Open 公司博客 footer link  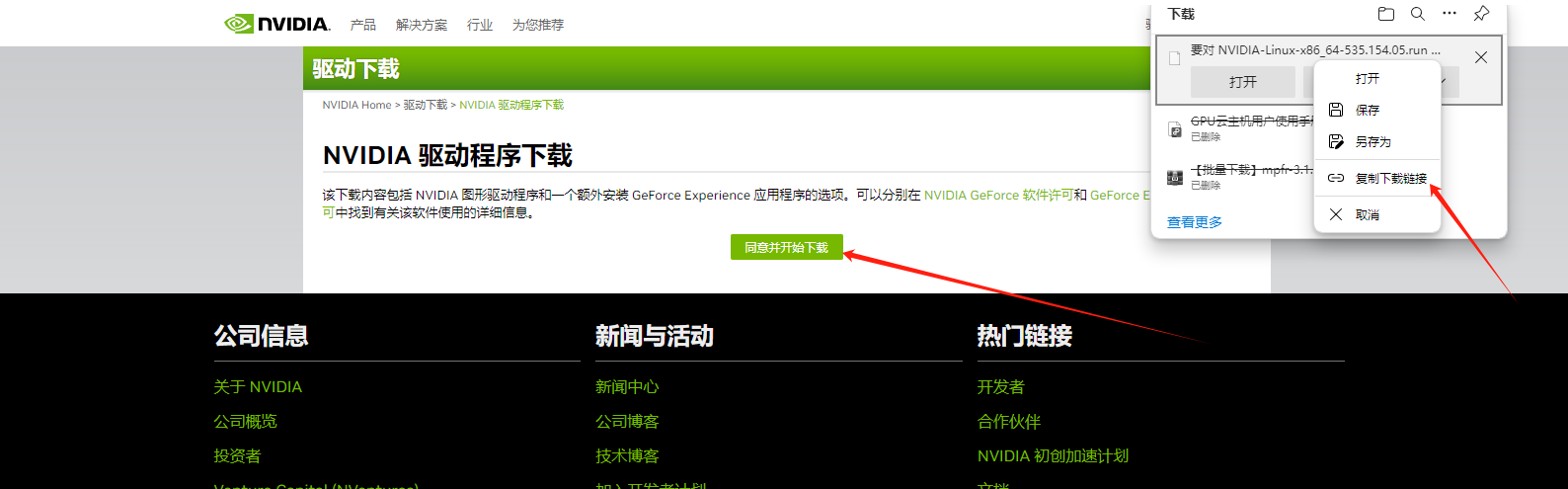[627, 422]
